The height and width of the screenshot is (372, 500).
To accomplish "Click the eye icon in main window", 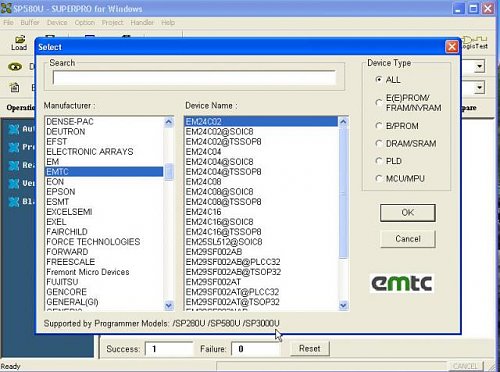I will (x=15, y=67).
